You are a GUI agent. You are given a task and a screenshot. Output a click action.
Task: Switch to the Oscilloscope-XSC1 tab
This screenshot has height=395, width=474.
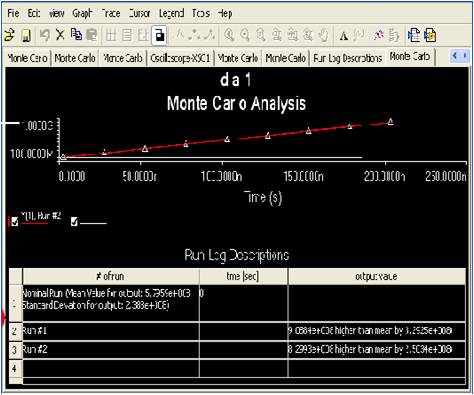point(180,58)
